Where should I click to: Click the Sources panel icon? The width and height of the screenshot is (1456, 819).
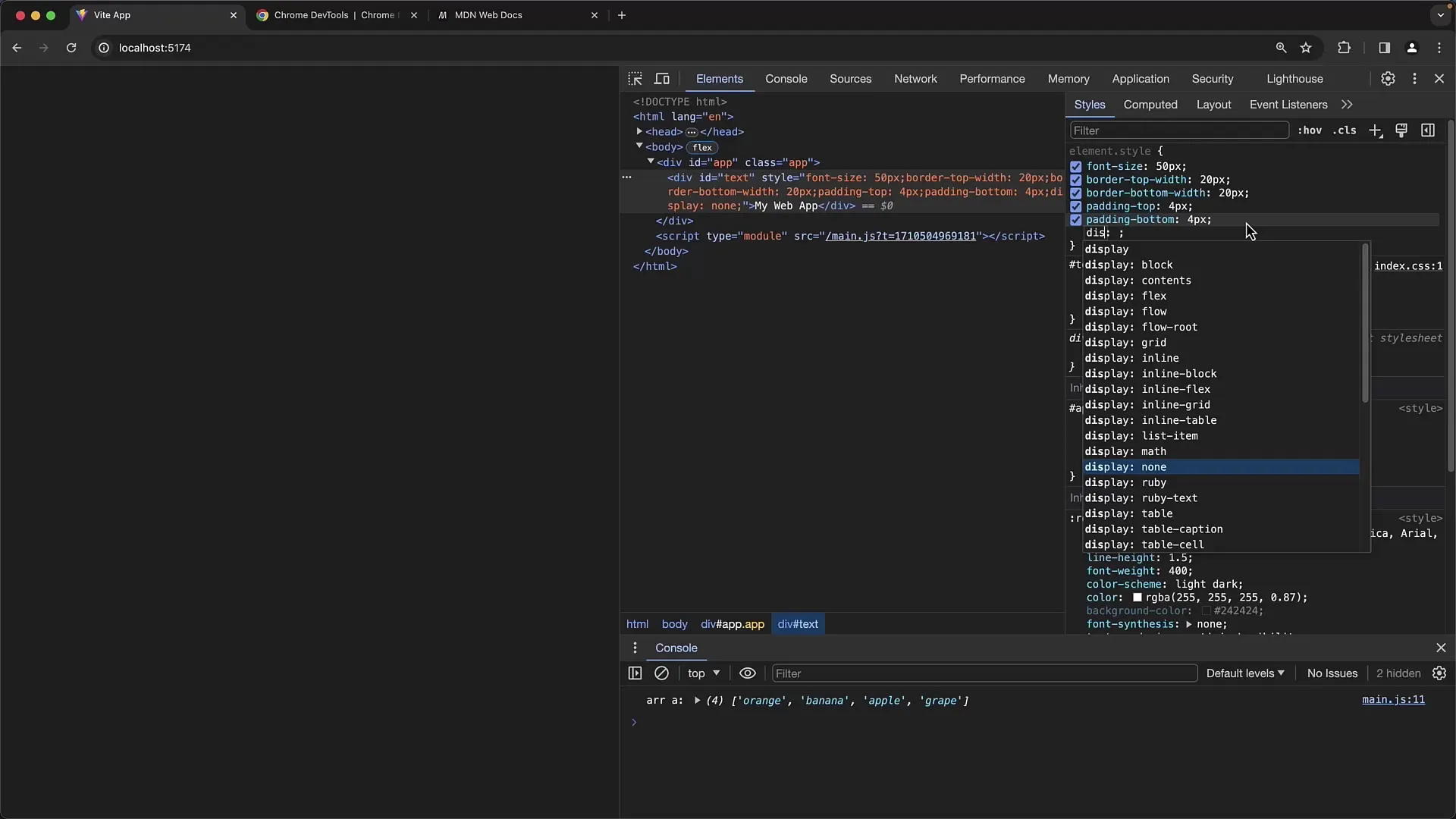click(851, 78)
